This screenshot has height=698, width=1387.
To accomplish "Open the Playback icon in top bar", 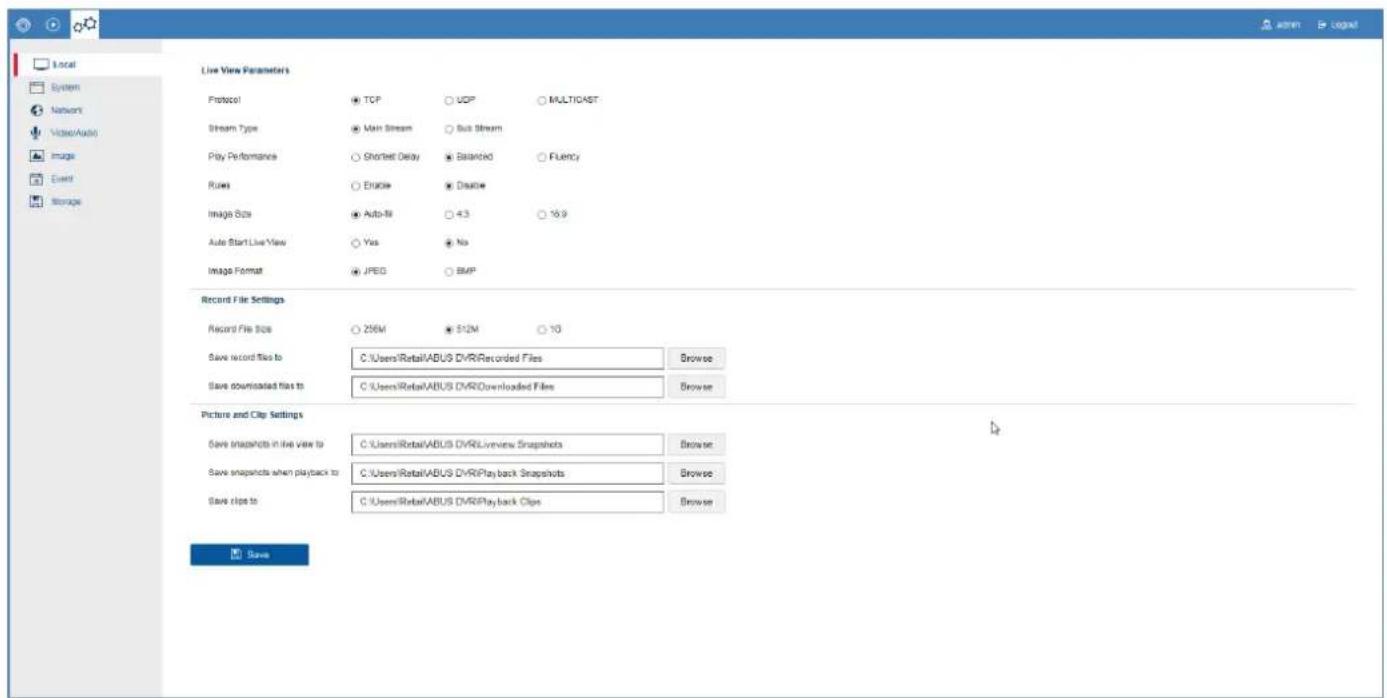I will 54,23.
